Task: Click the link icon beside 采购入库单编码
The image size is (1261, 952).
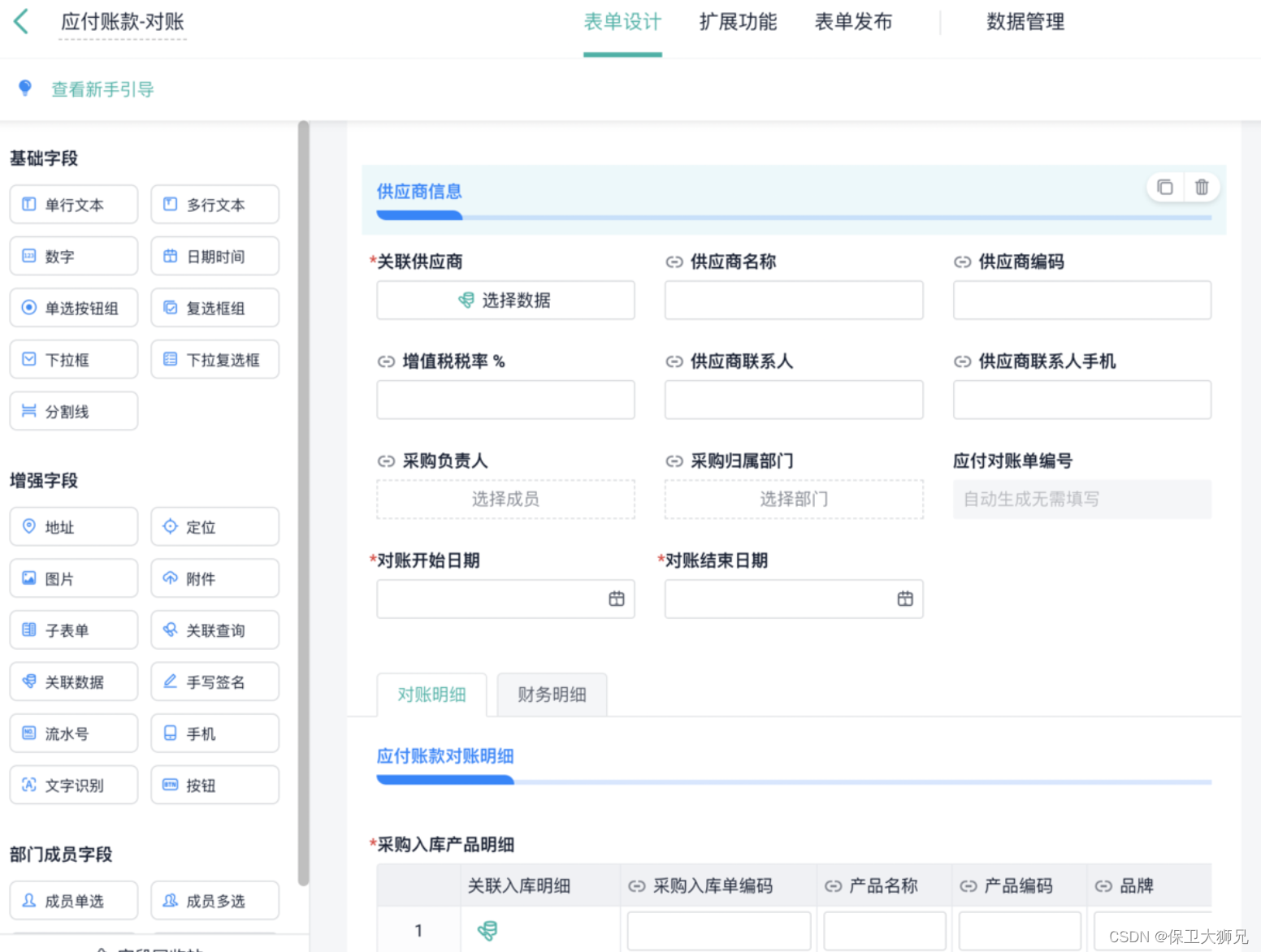Action: pyautogui.click(x=637, y=886)
